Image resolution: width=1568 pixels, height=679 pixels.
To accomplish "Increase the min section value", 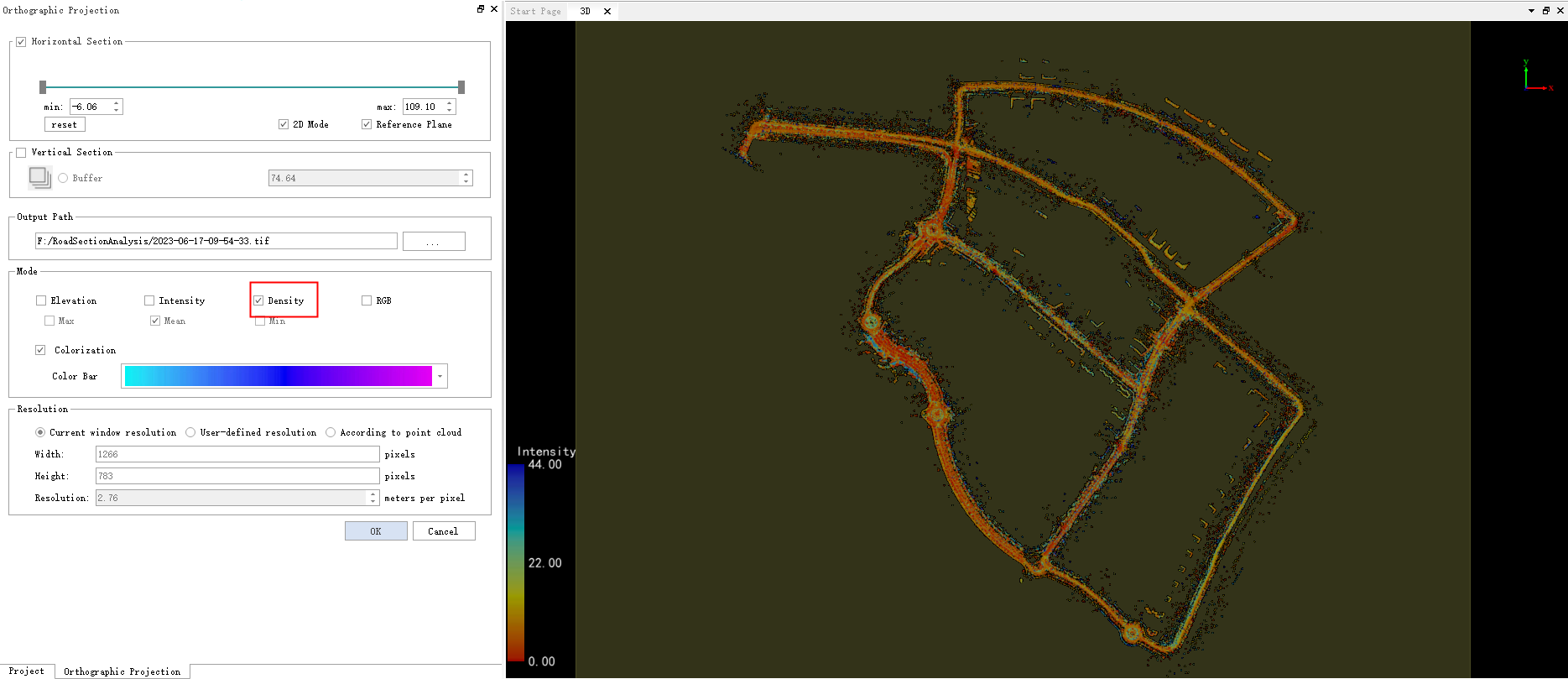I will coord(117,103).
